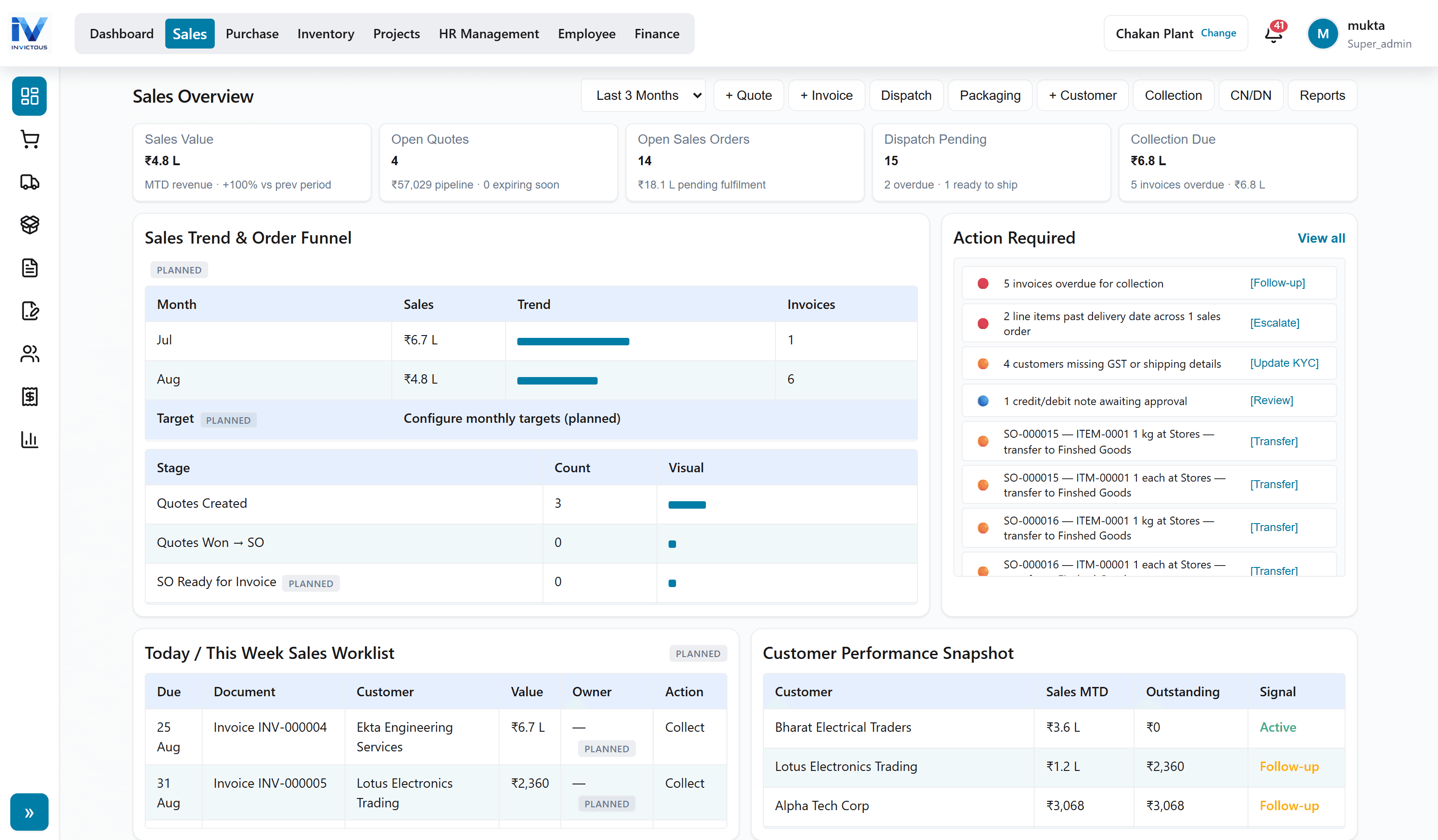Open the HR Management menu

click(488, 34)
